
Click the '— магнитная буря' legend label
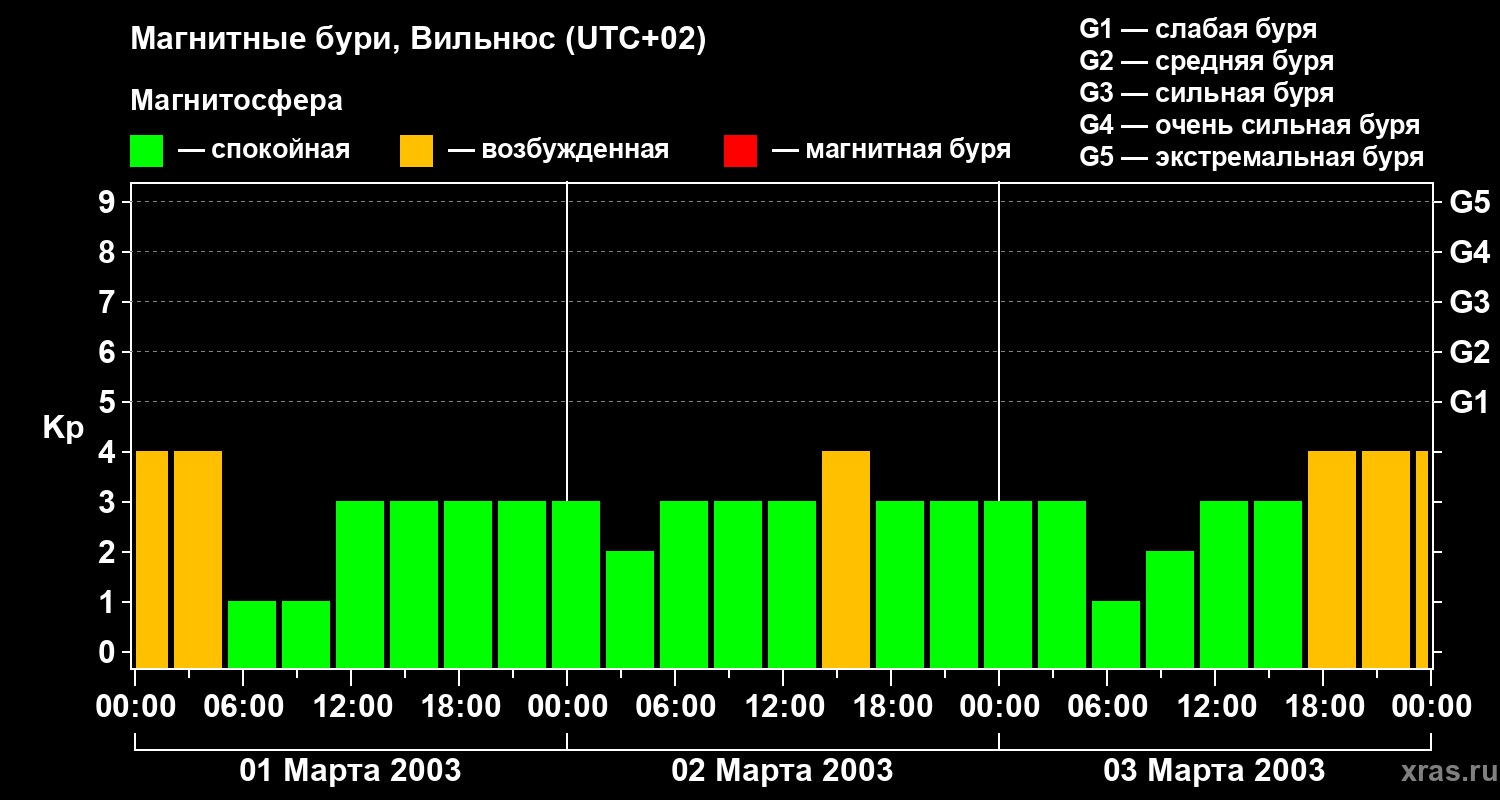892,150
